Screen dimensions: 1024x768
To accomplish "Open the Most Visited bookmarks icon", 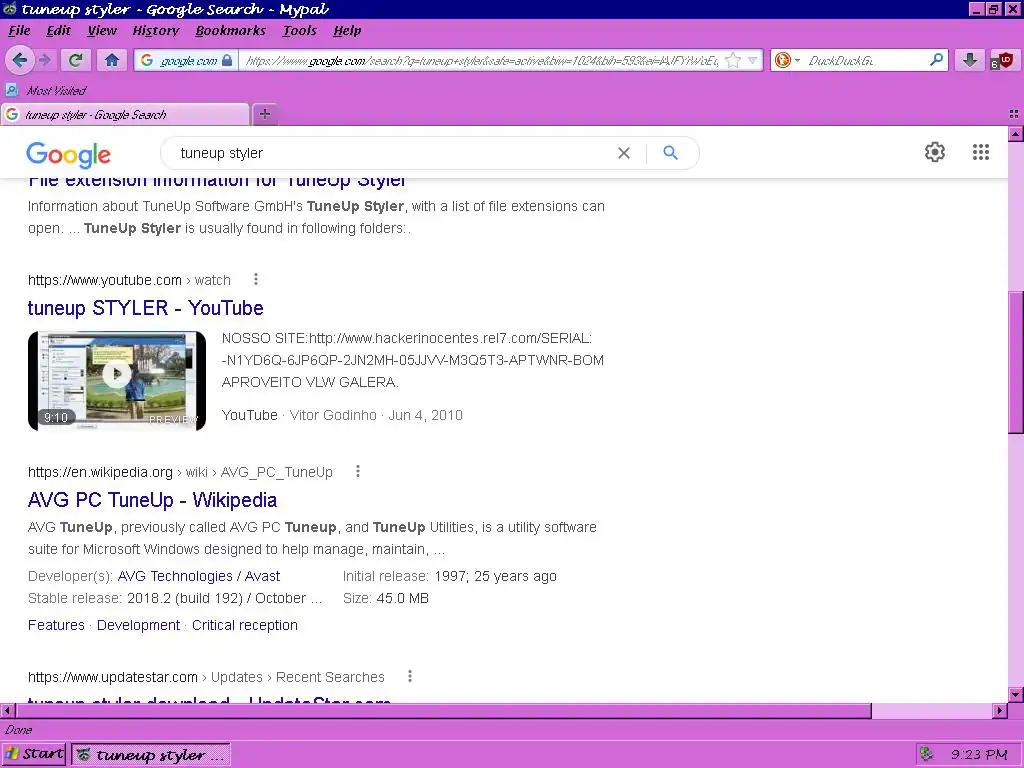I will tap(12, 90).
